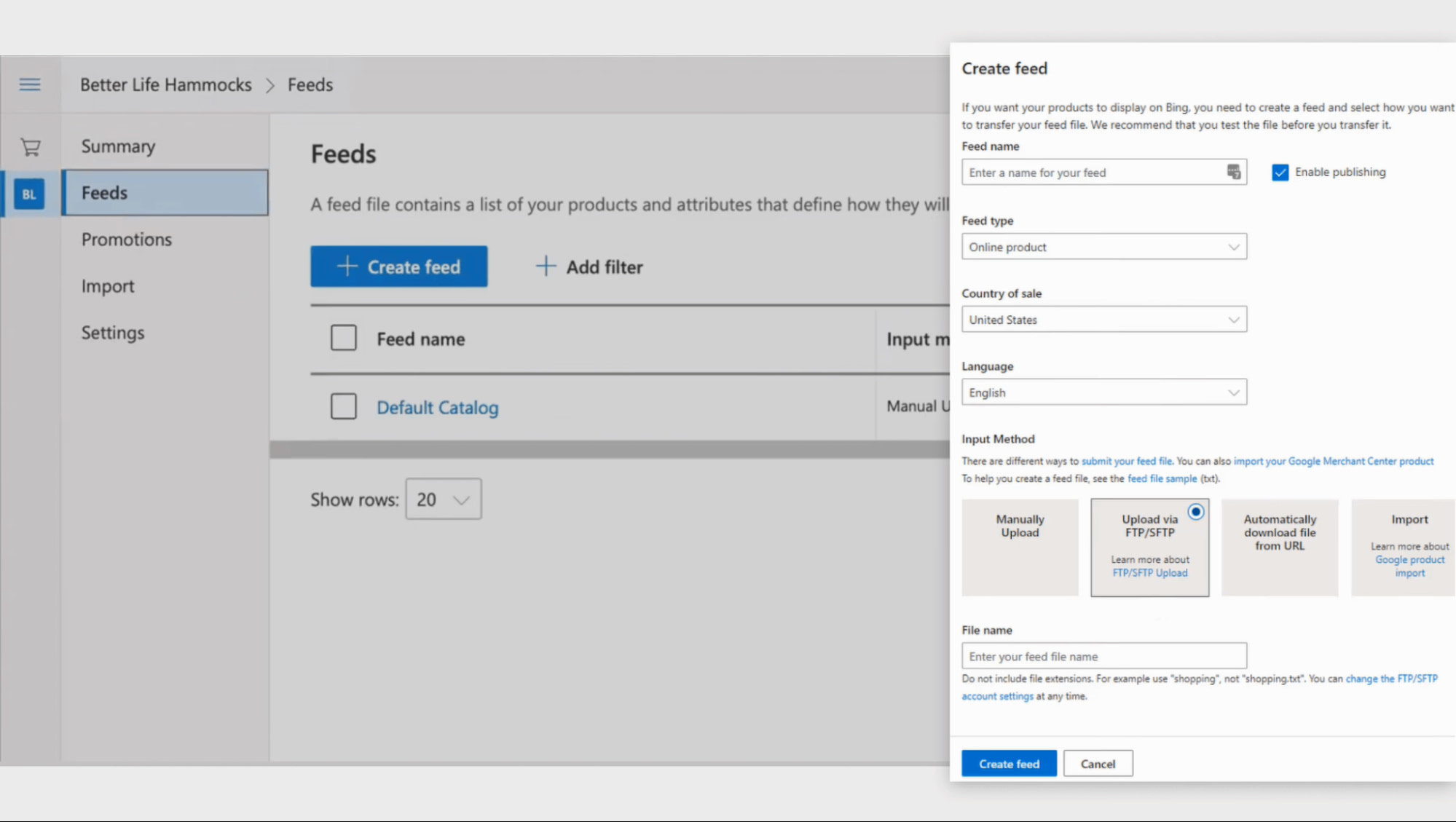1456x822 pixels.
Task: Click the Feed name column header
Action: [420, 339]
